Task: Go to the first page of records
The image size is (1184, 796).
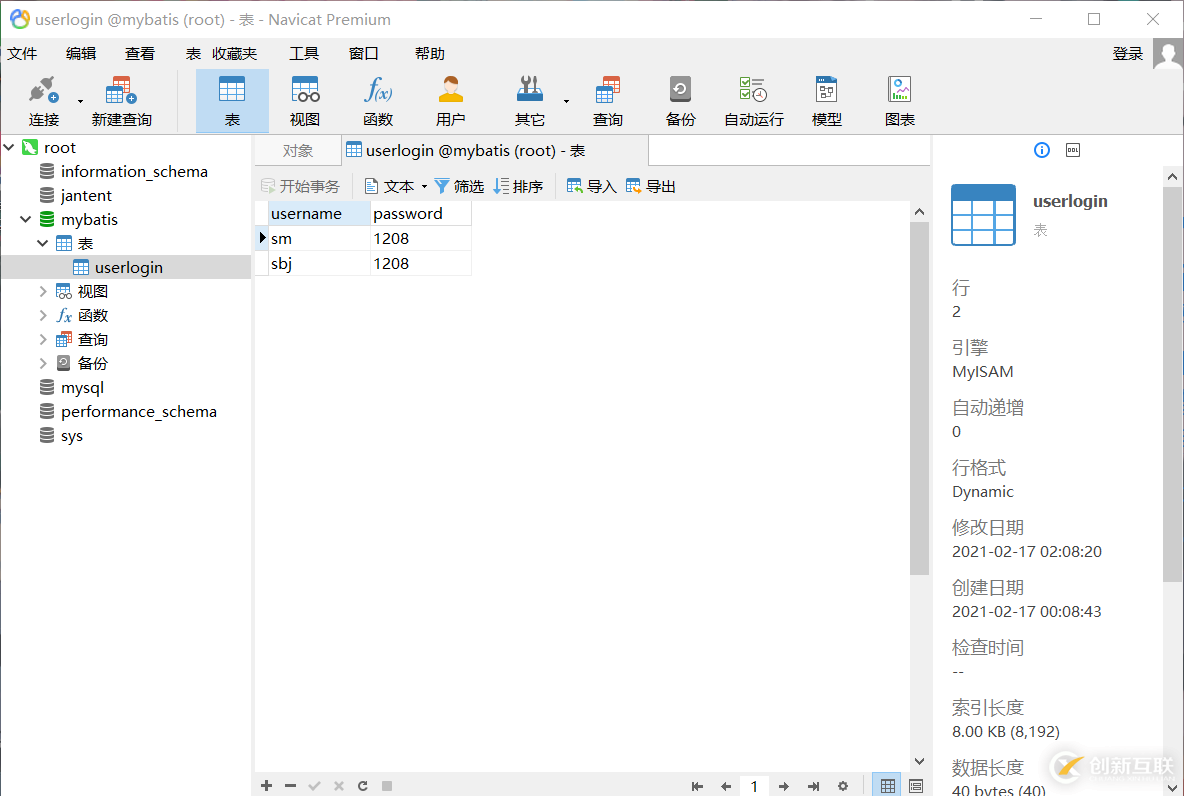Action: tap(697, 786)
